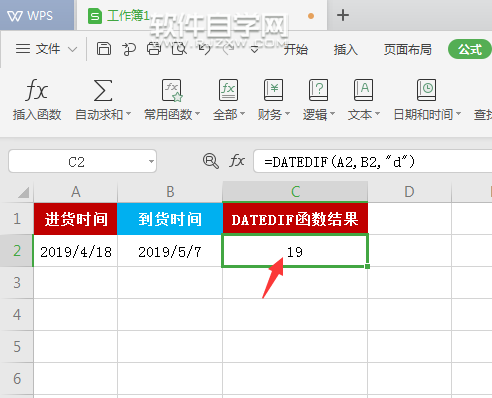Select column B header
The width and height of the screenshot is (492, 398).
[x=170, y=192]
